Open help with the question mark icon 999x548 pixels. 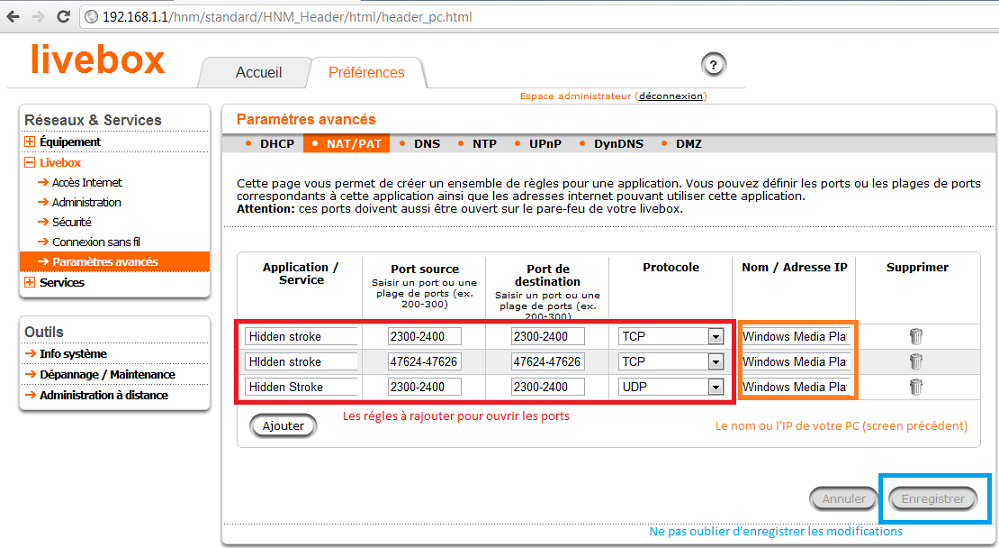click(714, 64)
